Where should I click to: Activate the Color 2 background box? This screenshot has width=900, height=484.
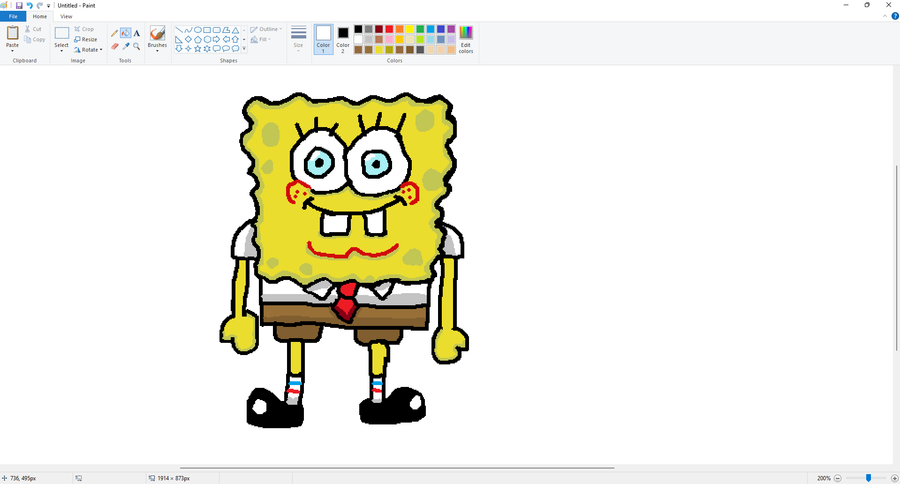pyautogui.click(x=343, y=40)
